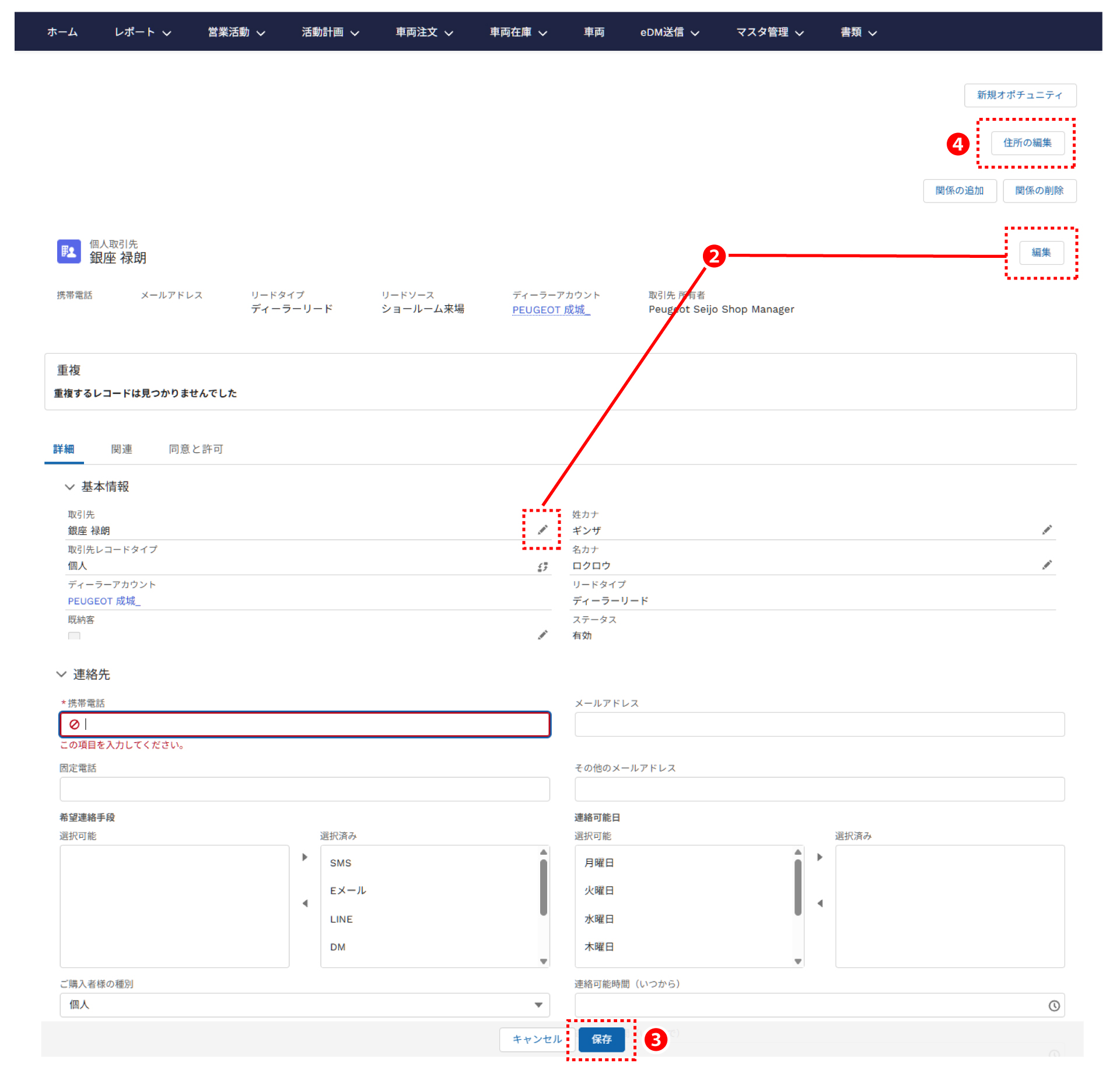Open the PEUGEOT 成城 dealer account link
The width and height of the screenshot is (1120, 1084).
point(551,310)
